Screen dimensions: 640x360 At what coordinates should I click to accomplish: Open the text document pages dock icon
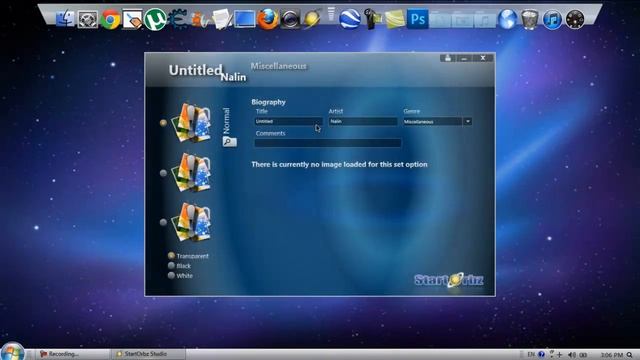coord(222,19)
